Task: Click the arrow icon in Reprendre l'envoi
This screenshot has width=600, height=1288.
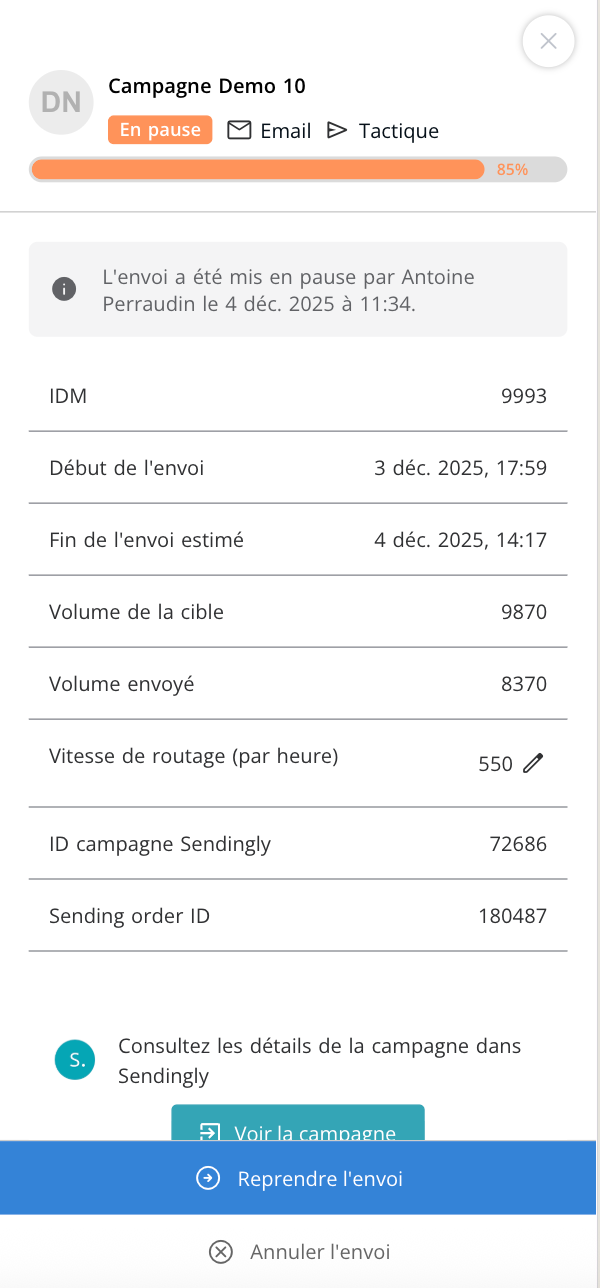Action: 208,1179
